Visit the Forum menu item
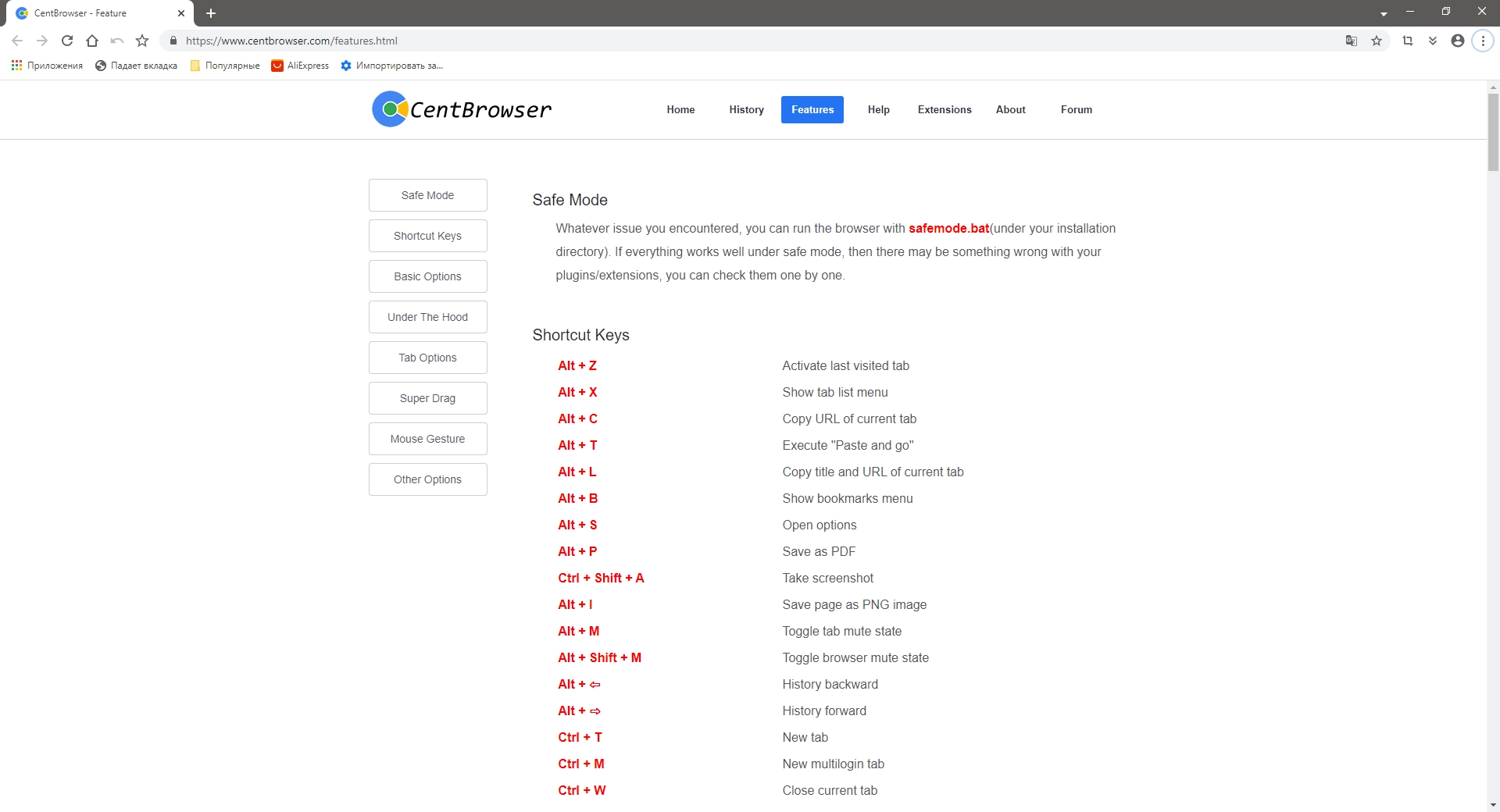This screenshot has height=812, width=1500. 1077,109
